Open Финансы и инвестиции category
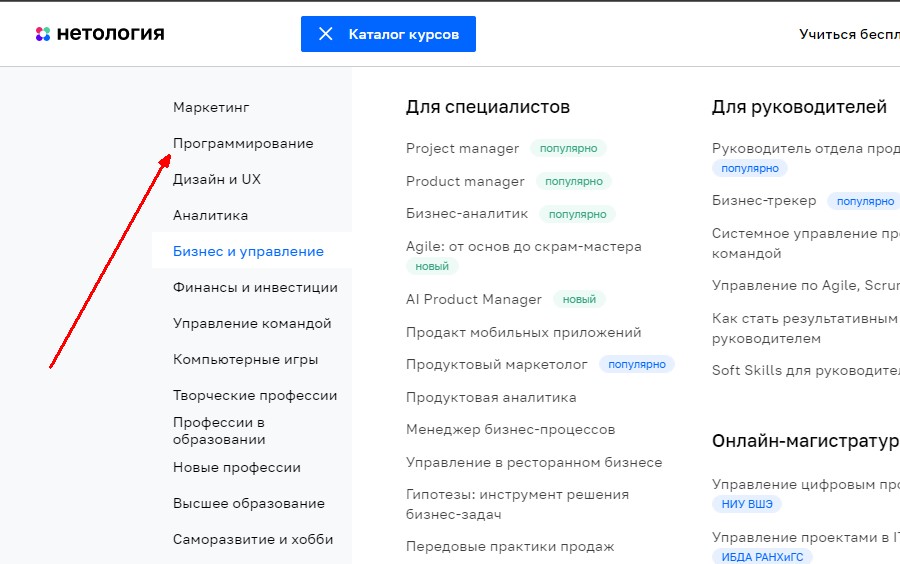Viewport: 900px width, 564px height. point(255,287)
